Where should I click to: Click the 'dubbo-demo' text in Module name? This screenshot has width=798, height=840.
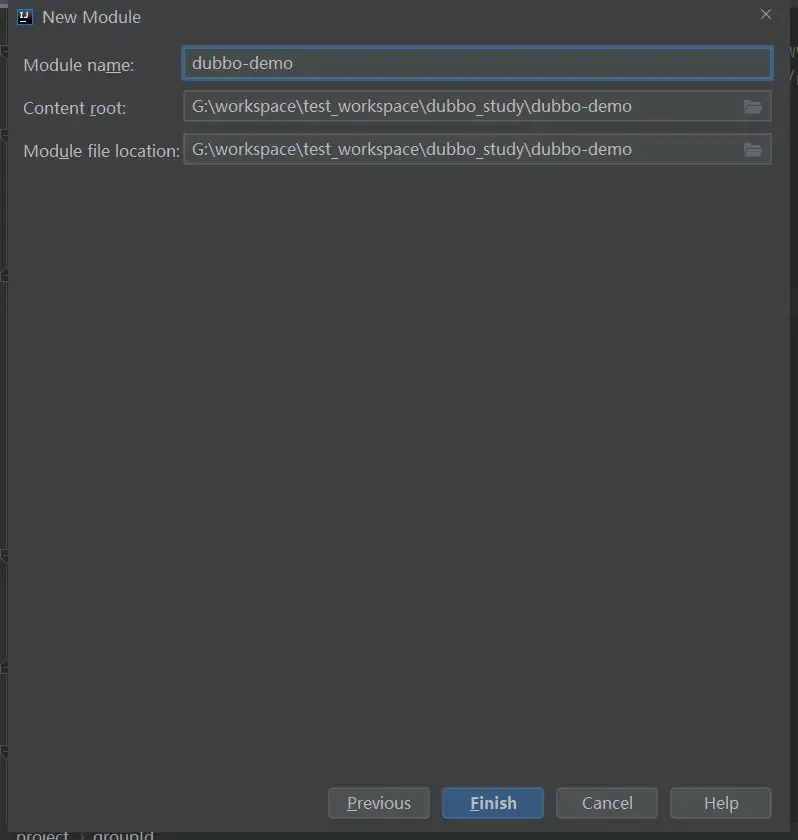coord(242,63)
